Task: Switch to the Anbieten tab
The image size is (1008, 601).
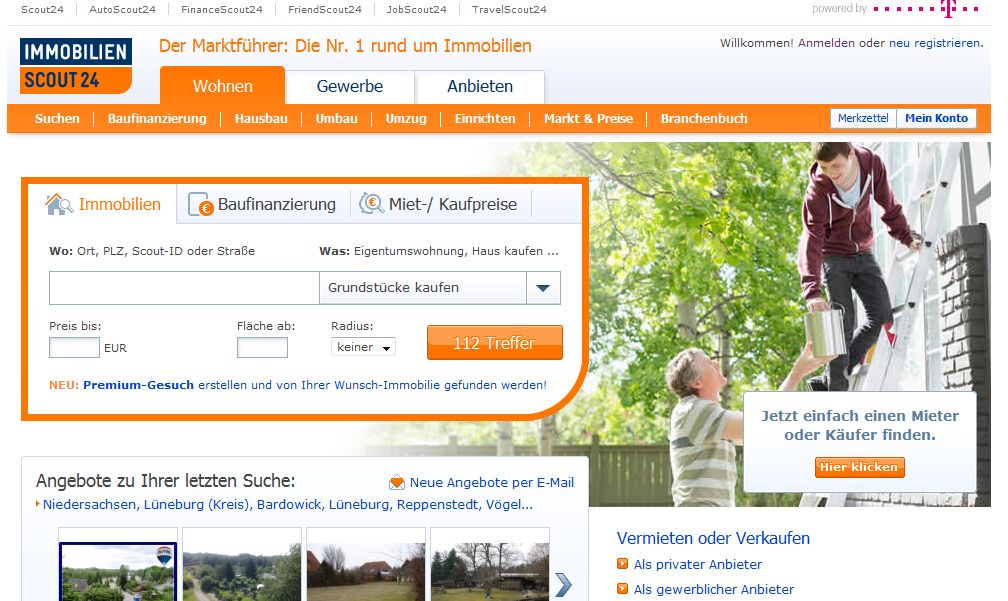Action: [480, 86]
